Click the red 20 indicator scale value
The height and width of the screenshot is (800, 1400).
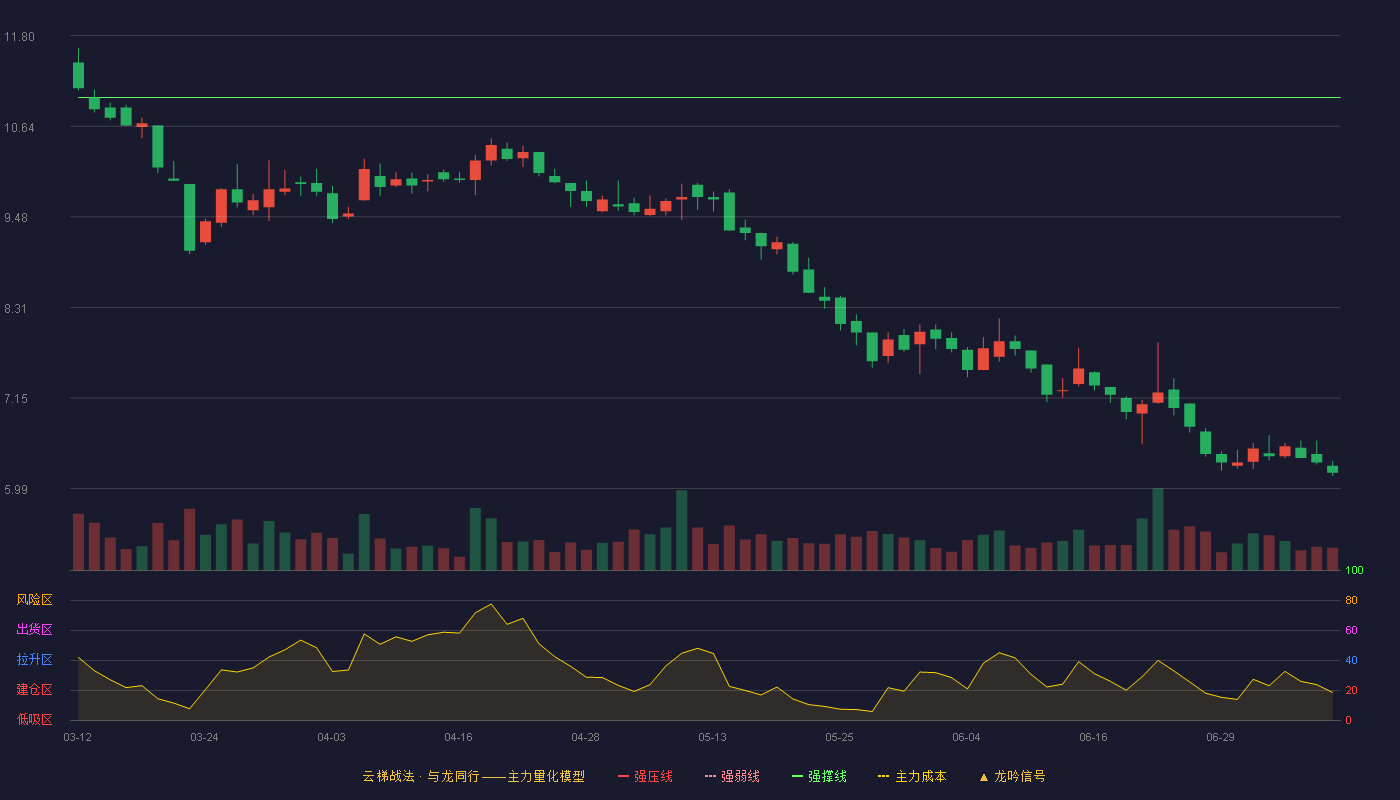point(1351,690)
